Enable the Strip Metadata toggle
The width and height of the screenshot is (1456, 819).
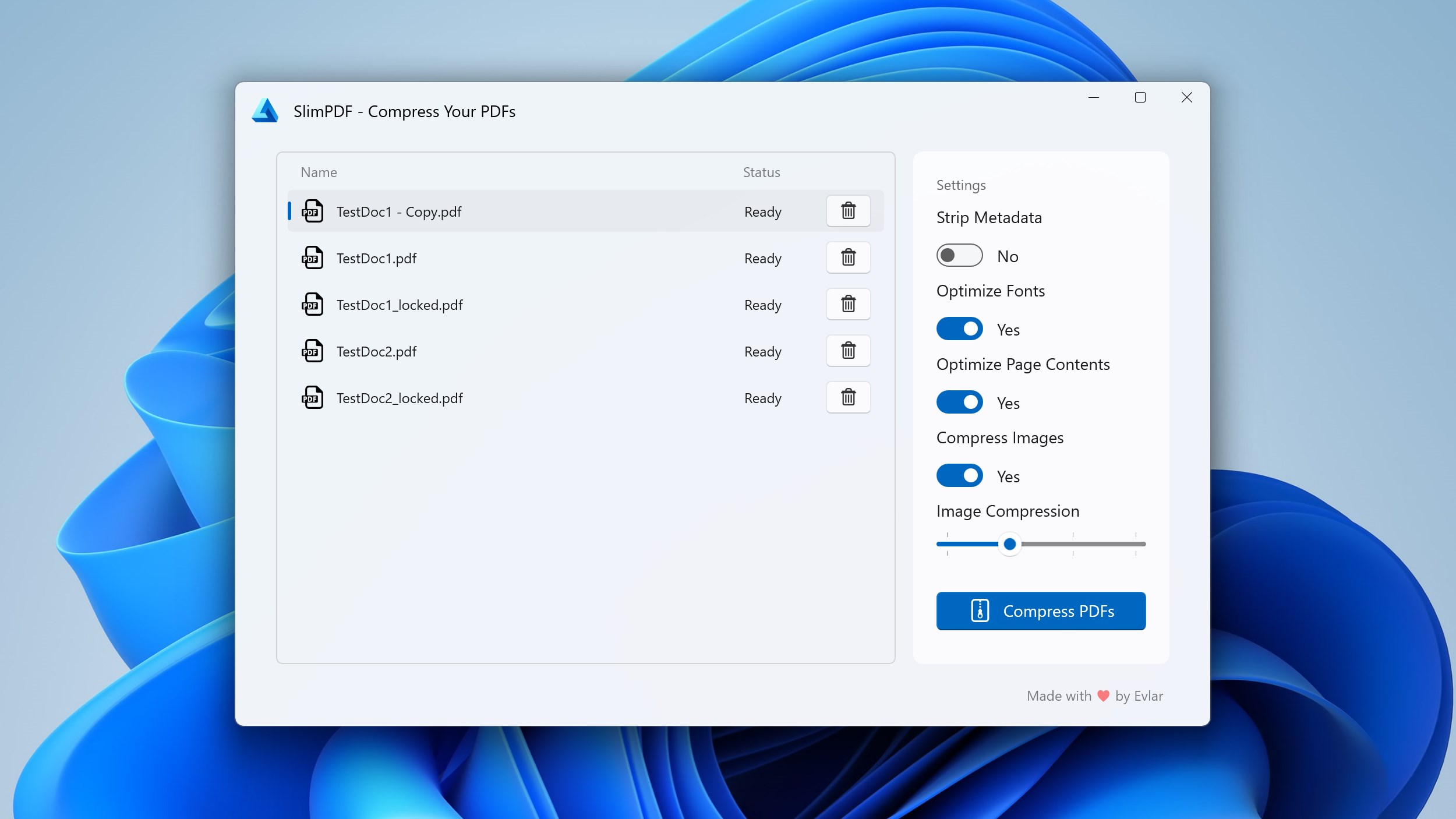pyautogui.click(x=959, y=256)
